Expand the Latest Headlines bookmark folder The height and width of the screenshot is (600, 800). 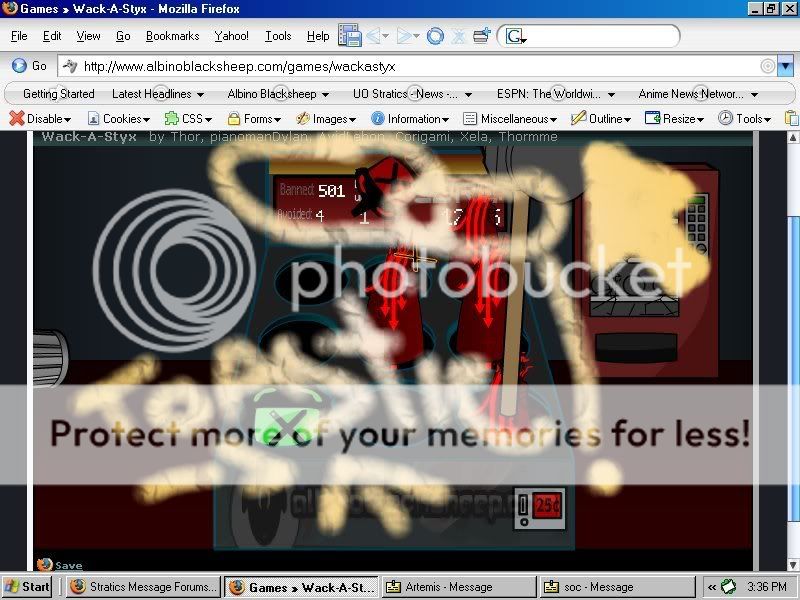tap(158, 94)
